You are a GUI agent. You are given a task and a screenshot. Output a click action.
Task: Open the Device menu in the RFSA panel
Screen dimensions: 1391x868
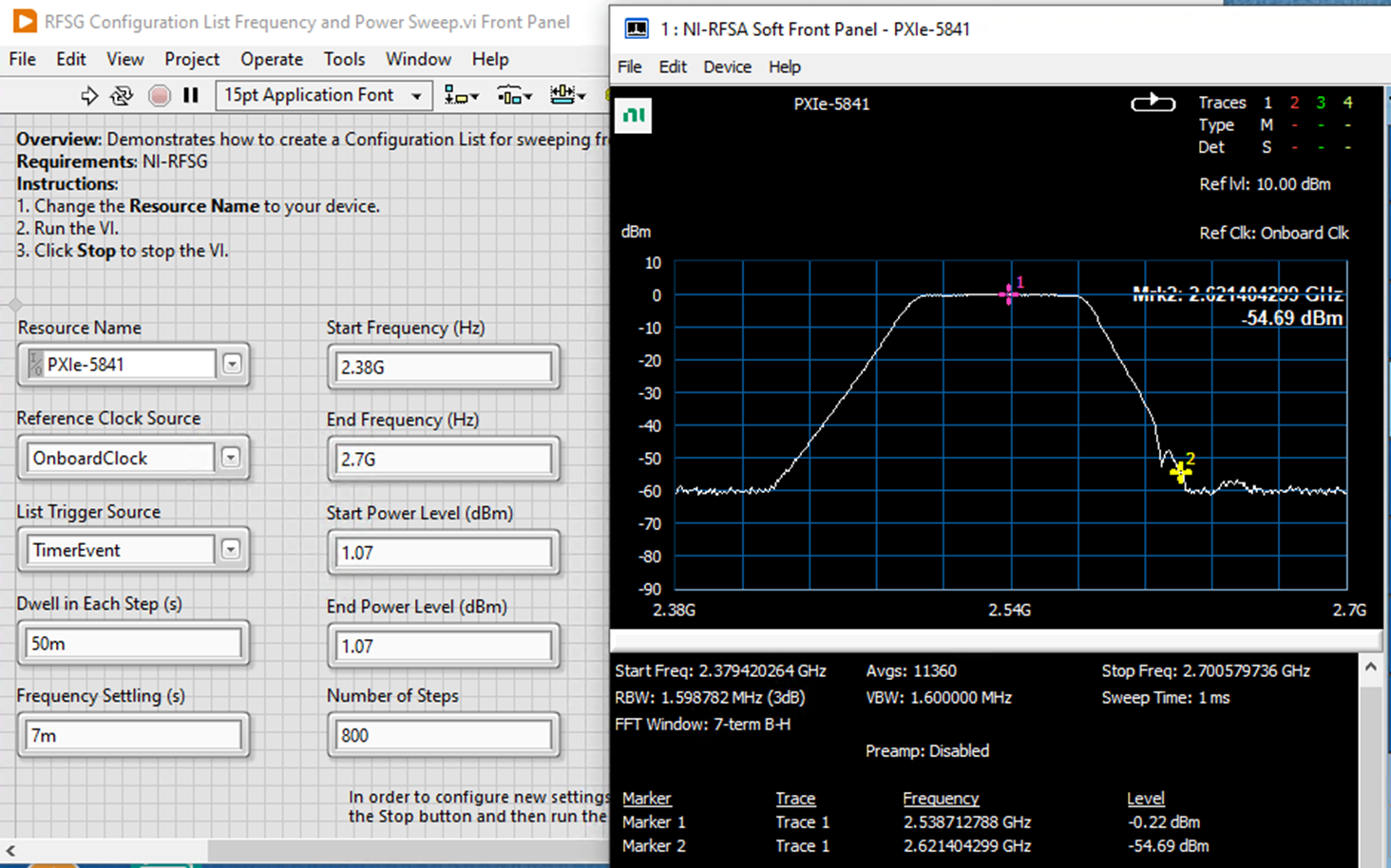(727, 66)
